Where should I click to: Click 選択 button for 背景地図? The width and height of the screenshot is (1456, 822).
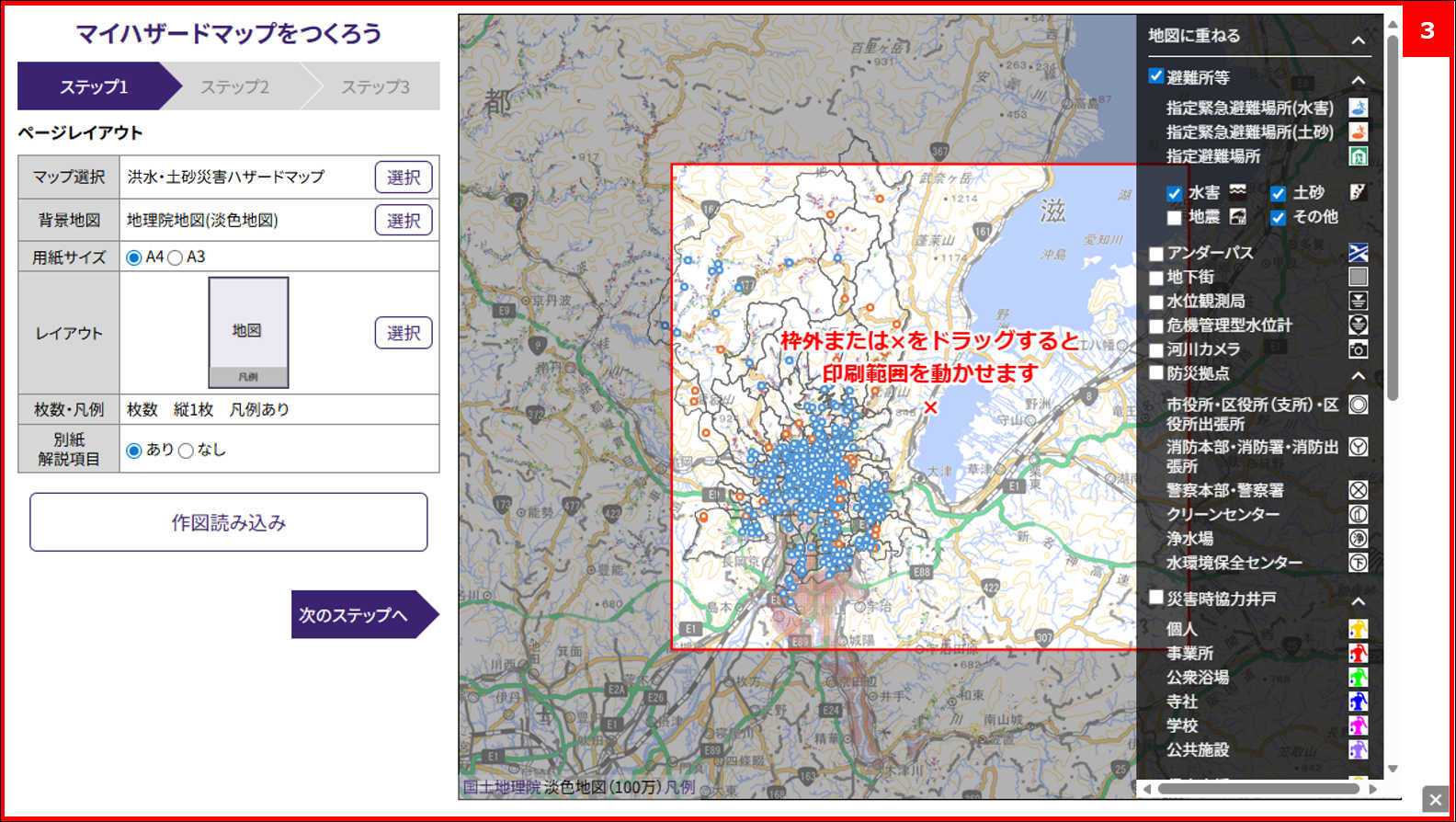tap(404, 221)
